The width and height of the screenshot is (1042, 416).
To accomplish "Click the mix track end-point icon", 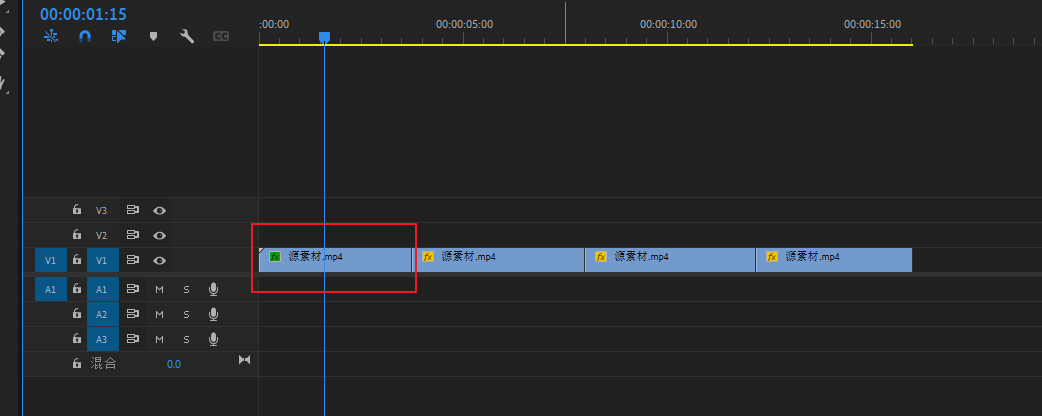I will click(244, 360).
